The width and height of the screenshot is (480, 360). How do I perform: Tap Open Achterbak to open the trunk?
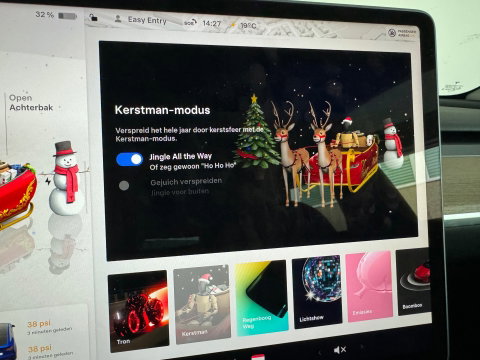pos(31,103)
